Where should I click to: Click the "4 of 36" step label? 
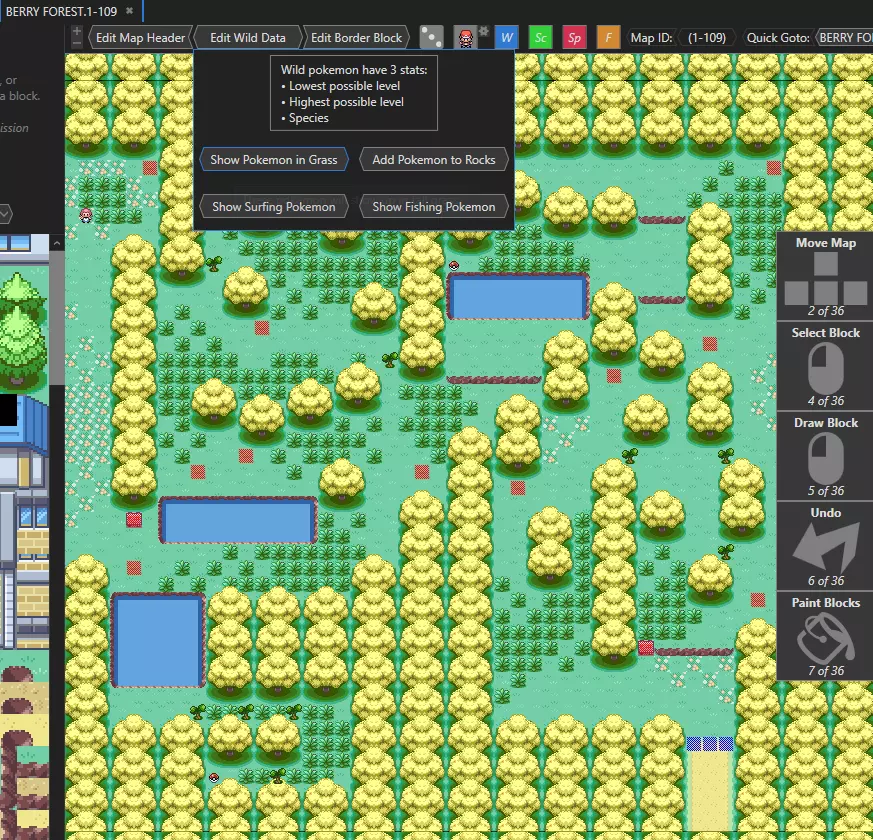tap(826, 401)
